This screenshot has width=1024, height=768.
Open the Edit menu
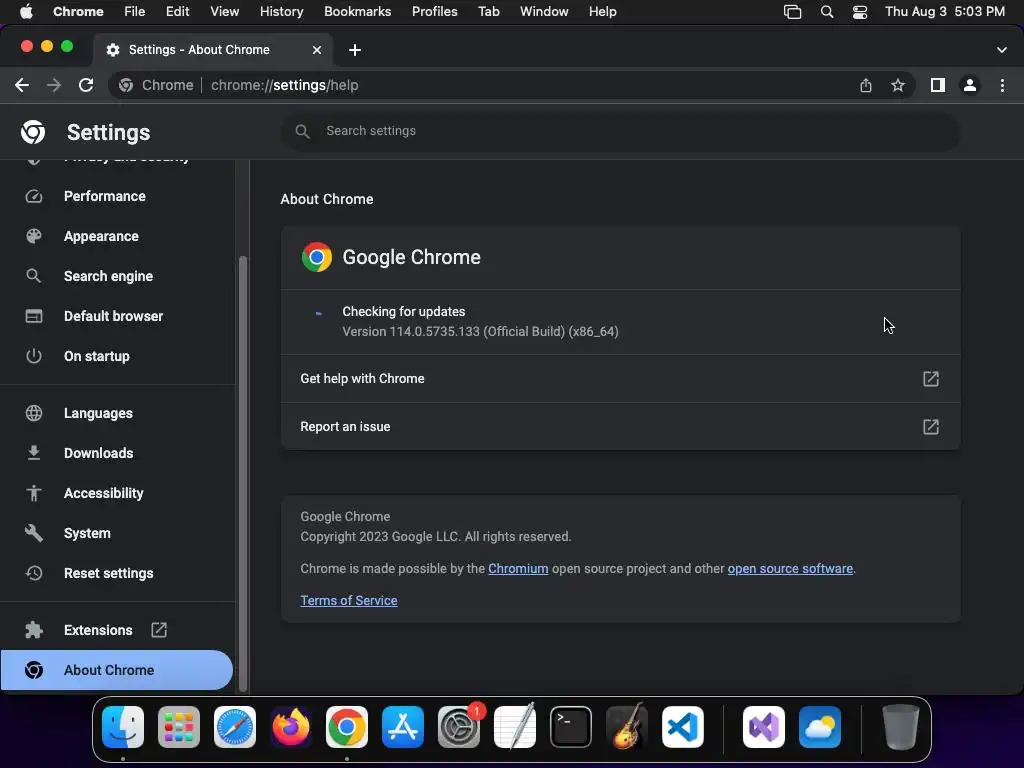[177, 12]
